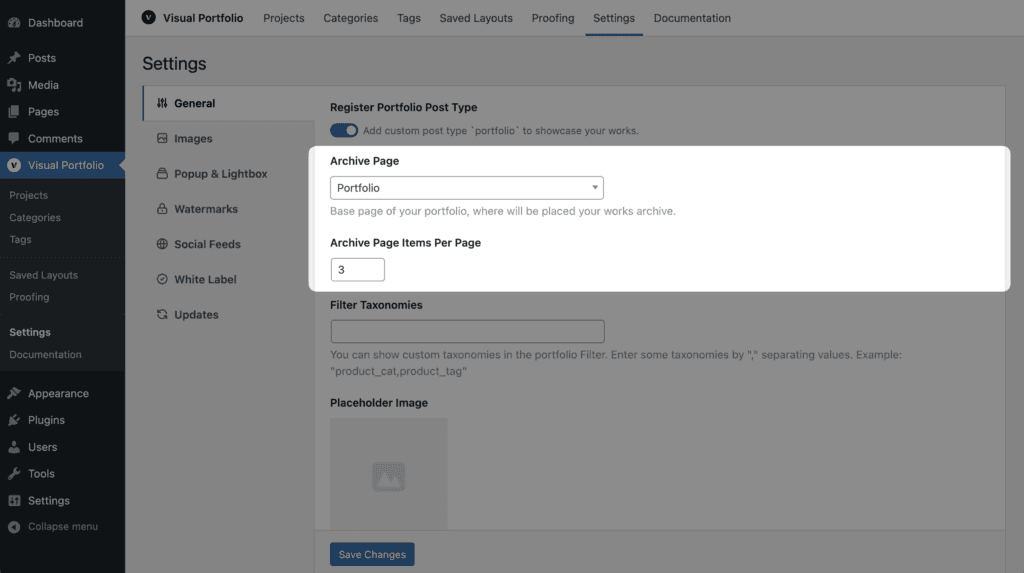Viewport: 1024px width, 573px height.
Task: Open the White Label checkmark icon
Action: coord(162,279)
